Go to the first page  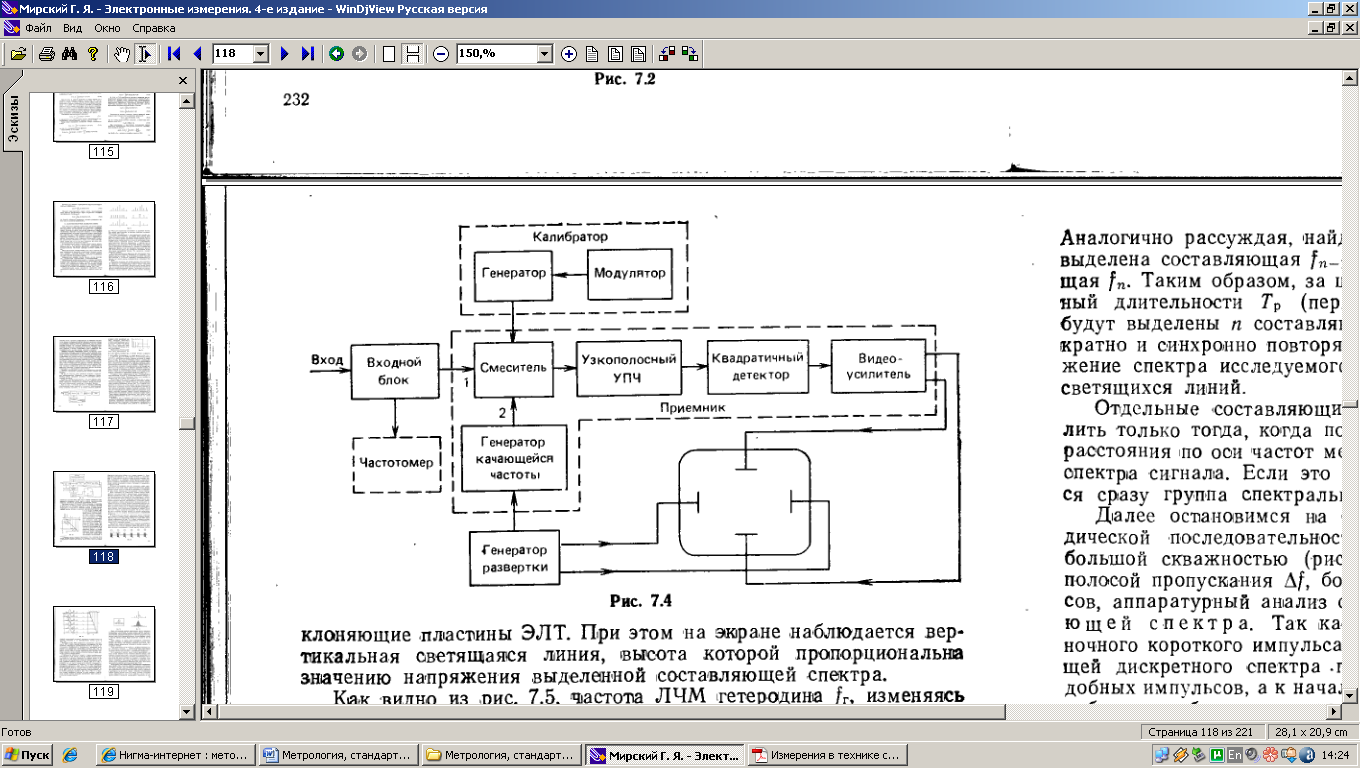pyautogui.click(x=175, y=54)
